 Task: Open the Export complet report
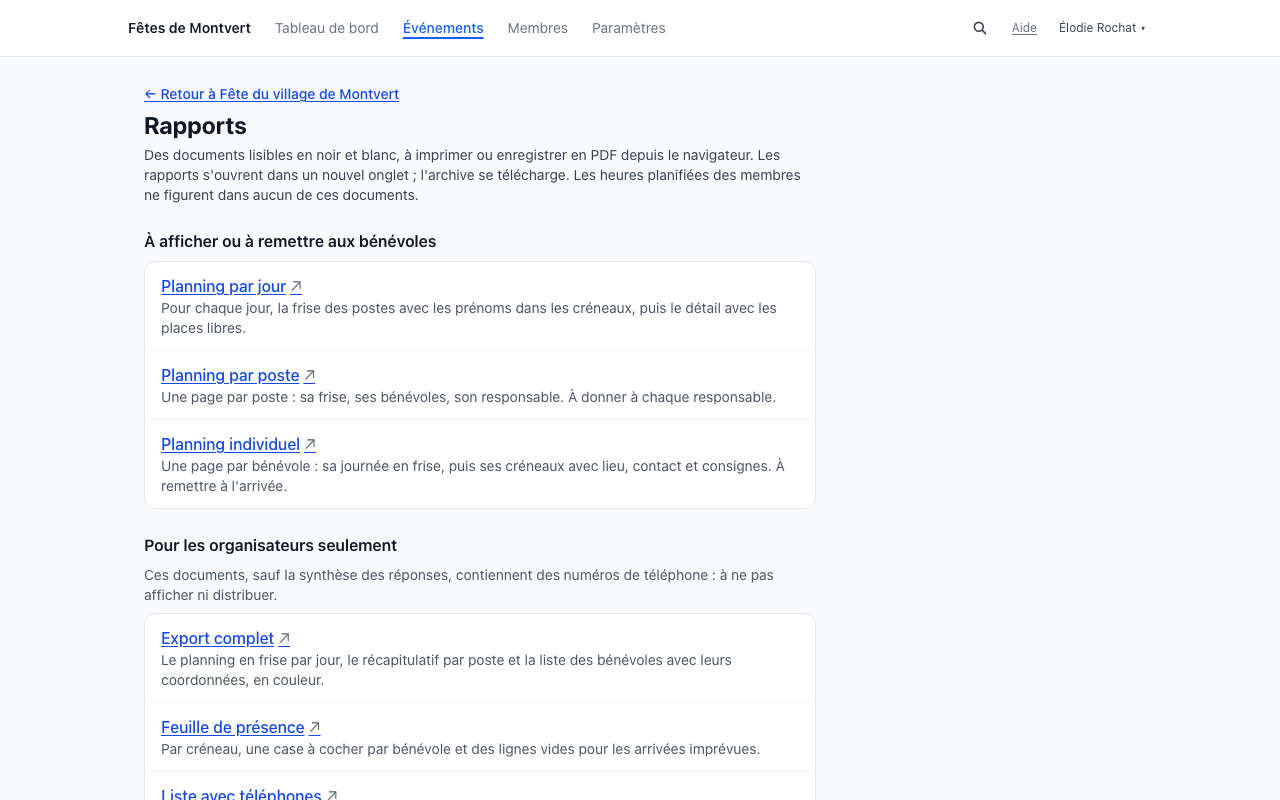pyautogui.click(x=218, y=638)
